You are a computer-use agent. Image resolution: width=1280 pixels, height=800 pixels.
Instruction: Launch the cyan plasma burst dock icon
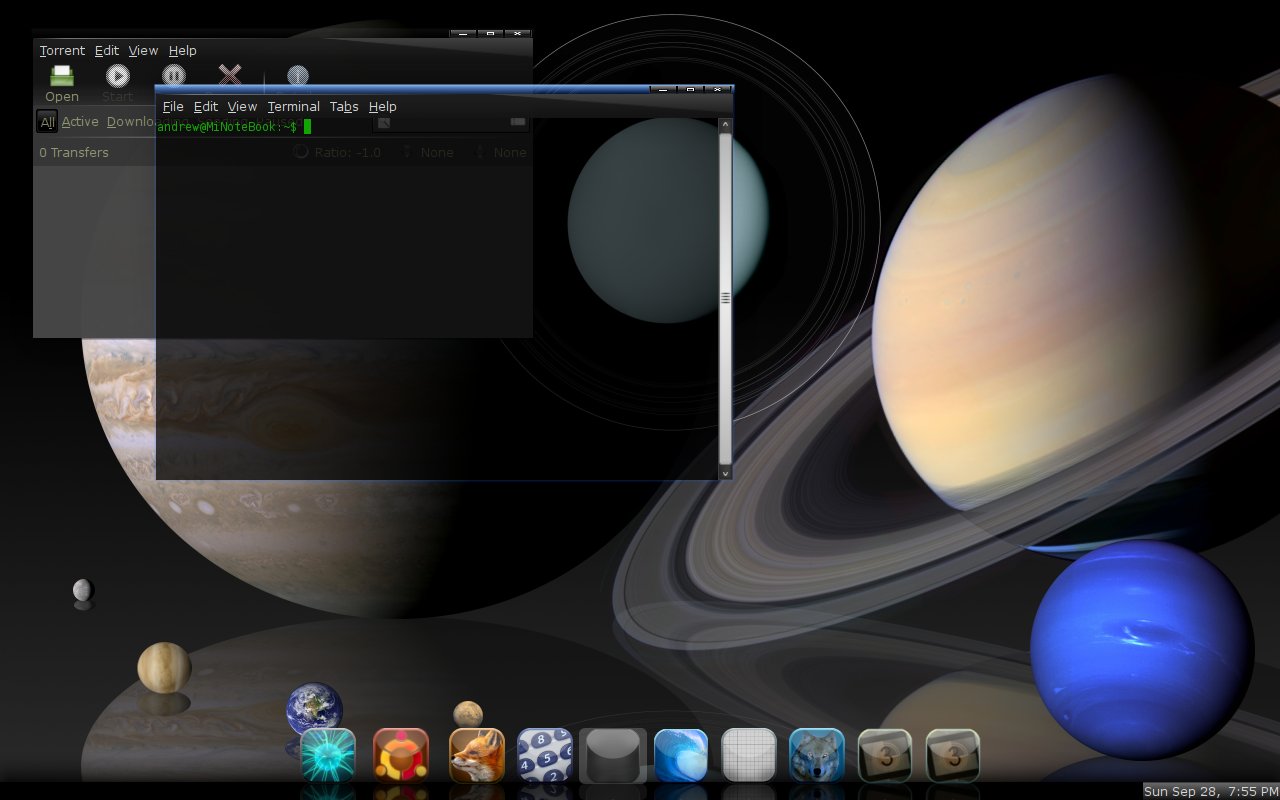coord(328,755)
